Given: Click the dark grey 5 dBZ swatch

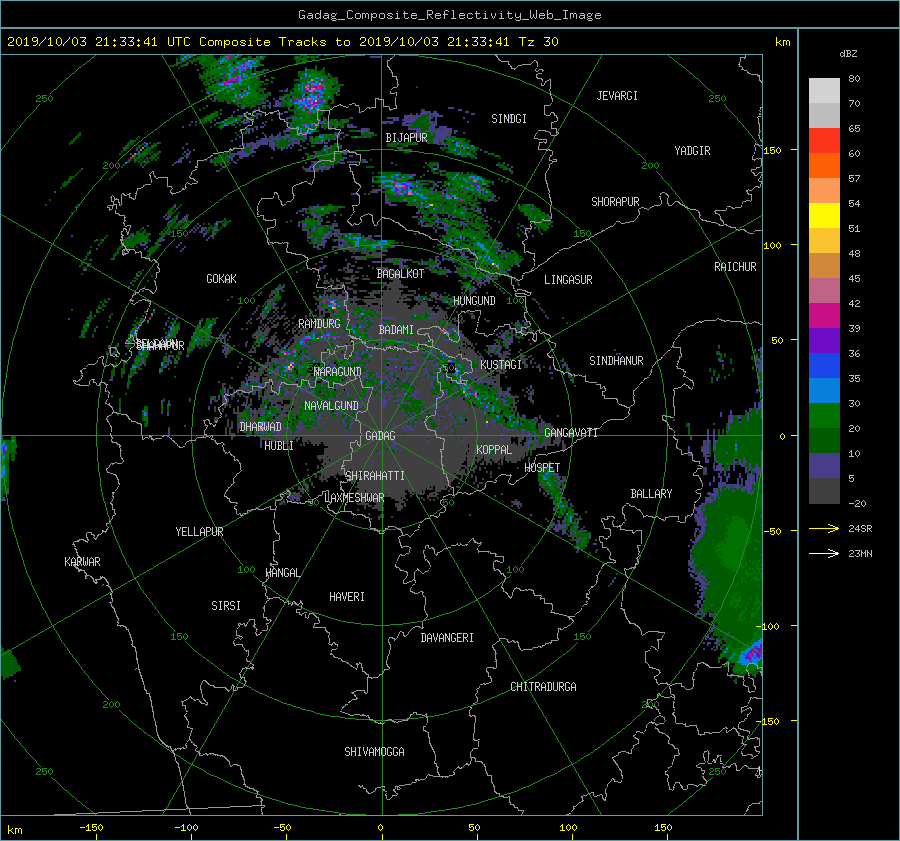Looking at the screenshot, I should click(x=824, y=491).
